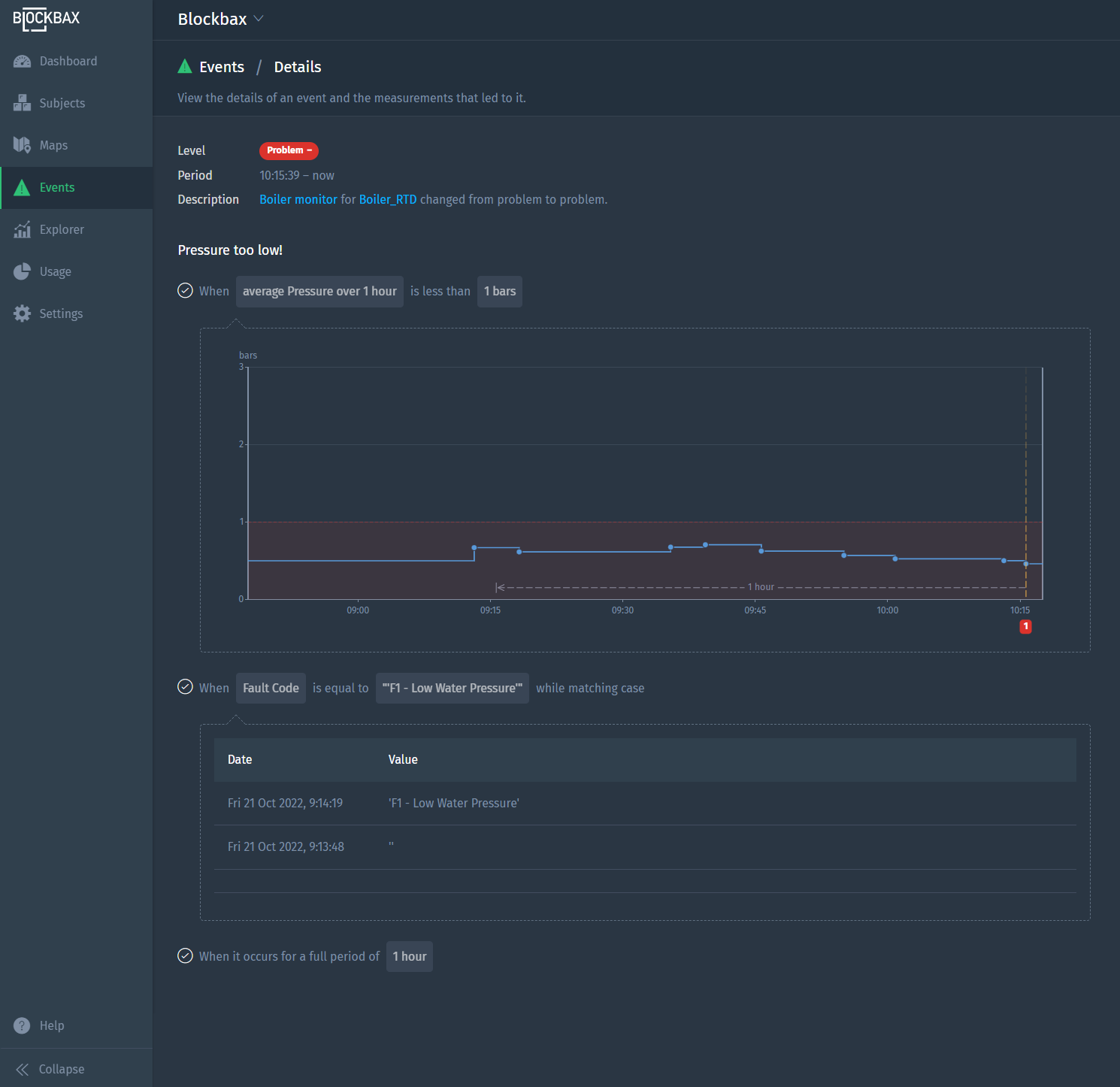Click the Events breadcrumb
Viewport: 1120px width, 1087px height.
point(221,67)
